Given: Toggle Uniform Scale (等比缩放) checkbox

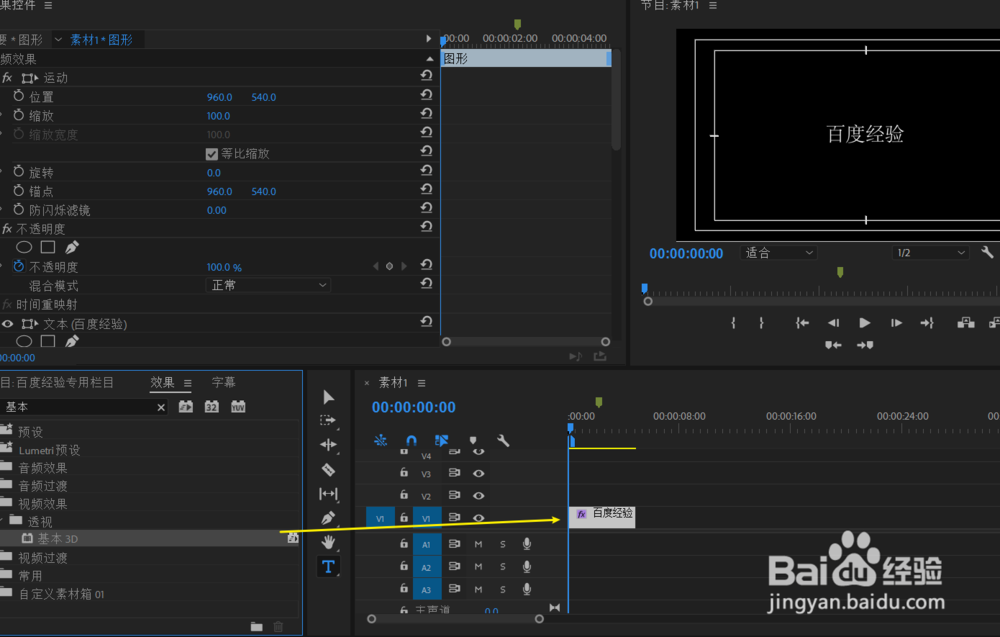Looking at the screenshot, I should [x=212, y=154].
